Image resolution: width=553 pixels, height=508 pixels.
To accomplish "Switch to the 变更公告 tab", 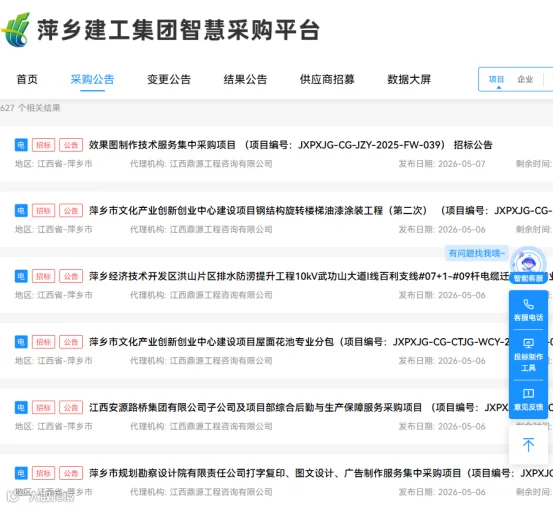I will pyautogui.click(x=169, y=79).
